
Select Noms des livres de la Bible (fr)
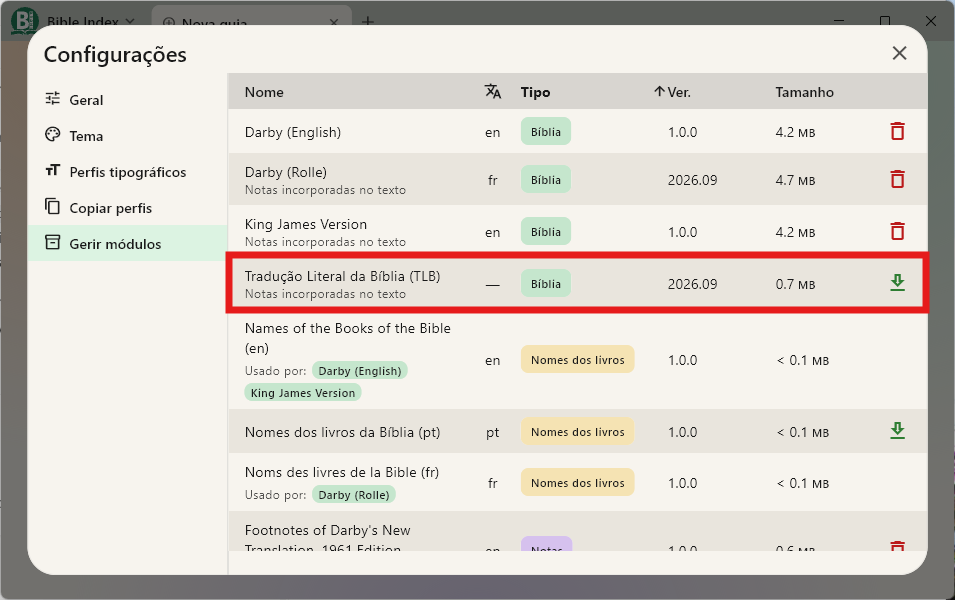pos(342,472)
